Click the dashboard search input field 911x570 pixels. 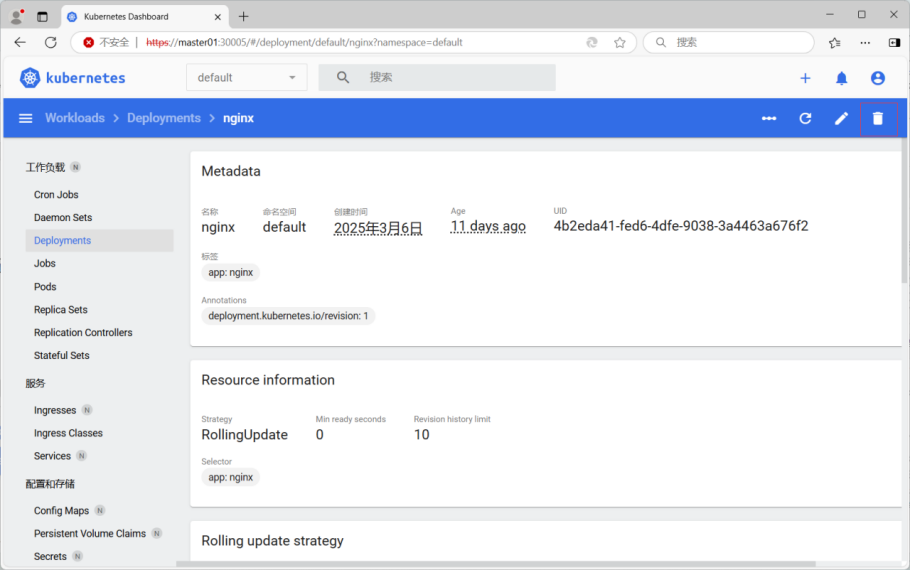point(437,77)
